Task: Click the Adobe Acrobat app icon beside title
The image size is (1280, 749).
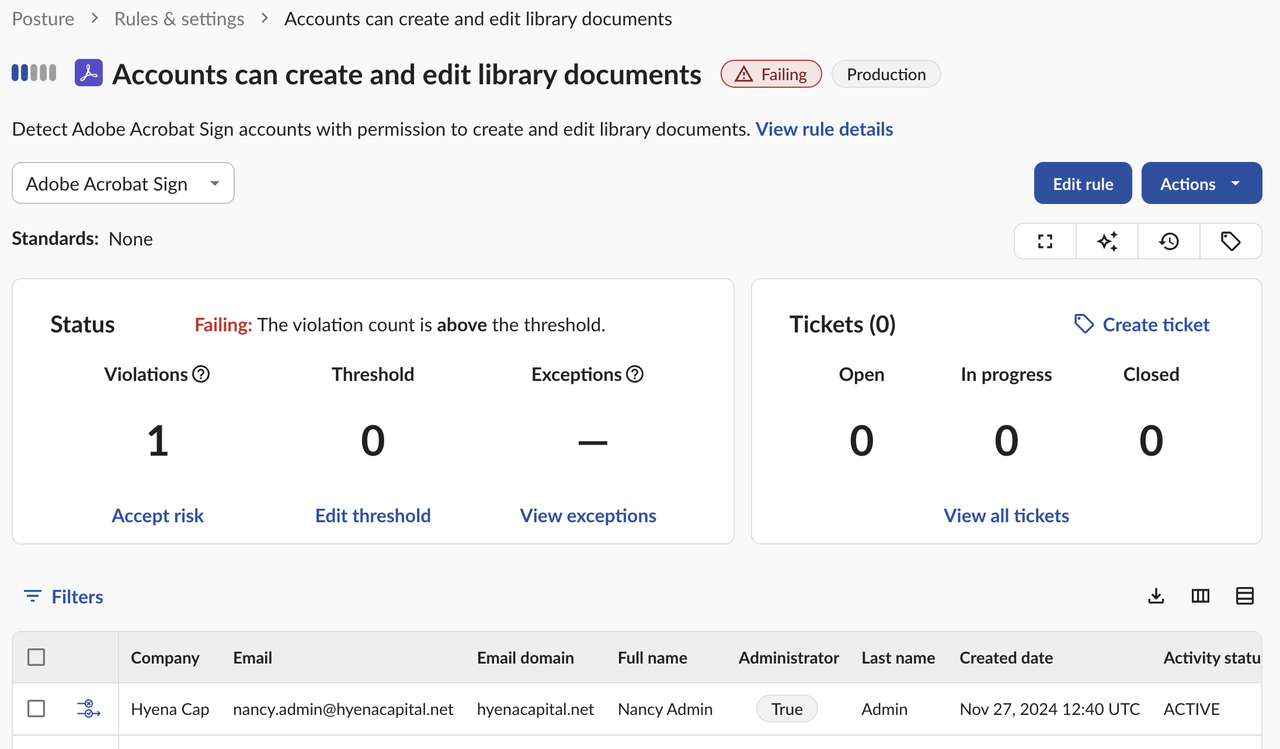Action: tap(89, 73)
